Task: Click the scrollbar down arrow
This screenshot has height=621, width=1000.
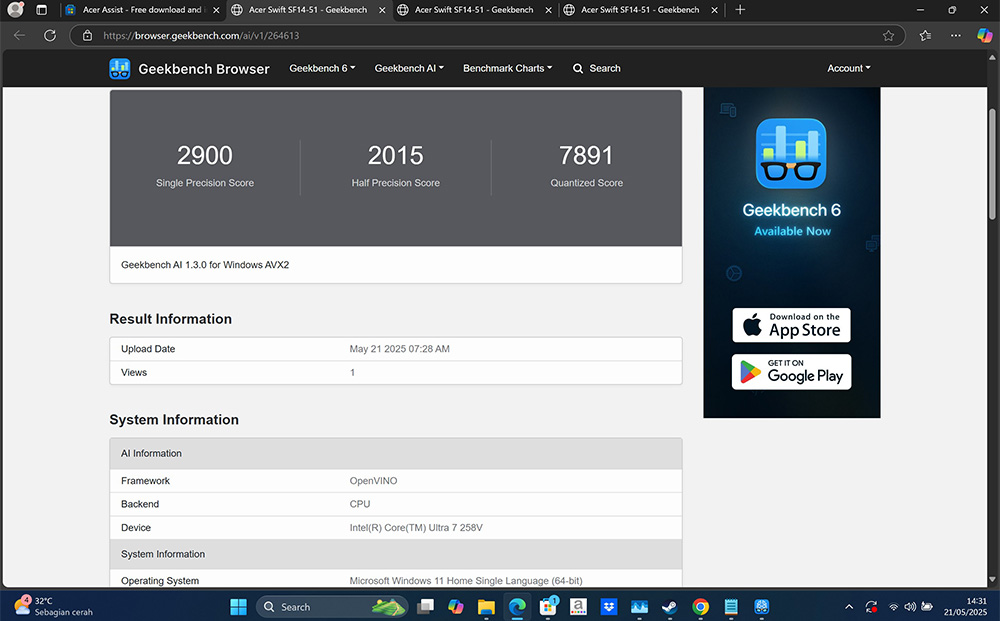Action: coord(992,580)
